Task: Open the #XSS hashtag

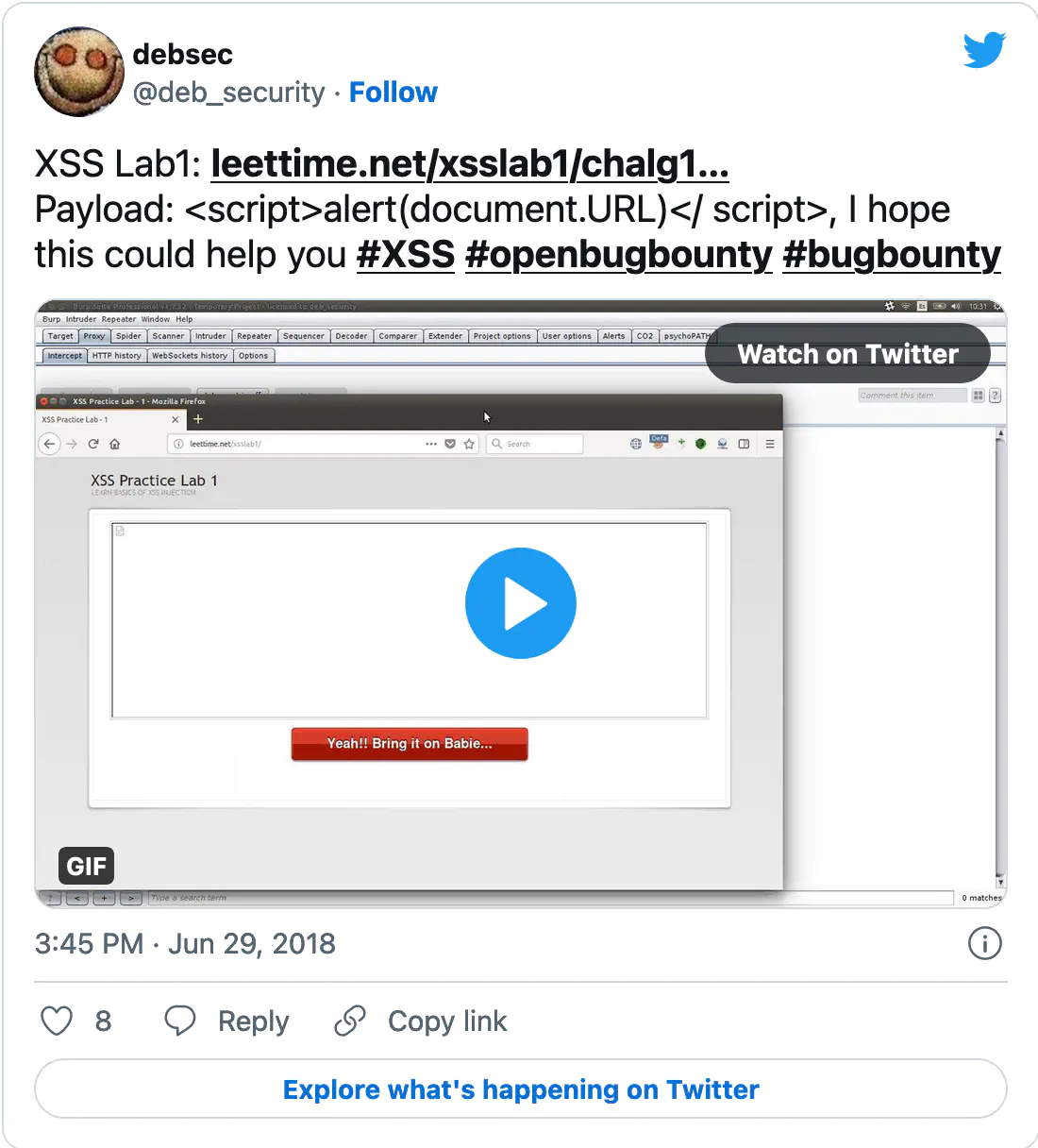Action: 406,255
